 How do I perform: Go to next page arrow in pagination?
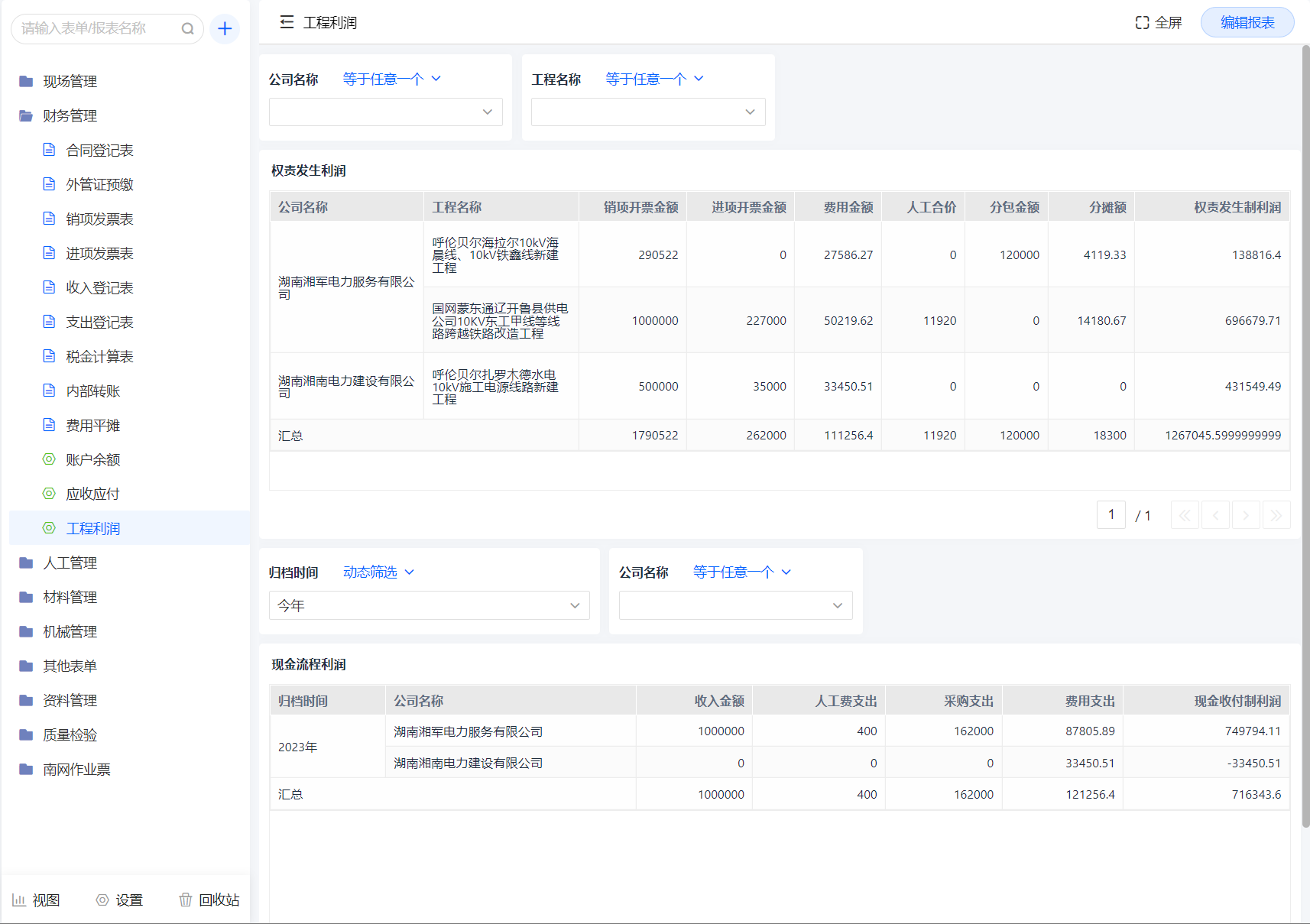[1246, 515]
